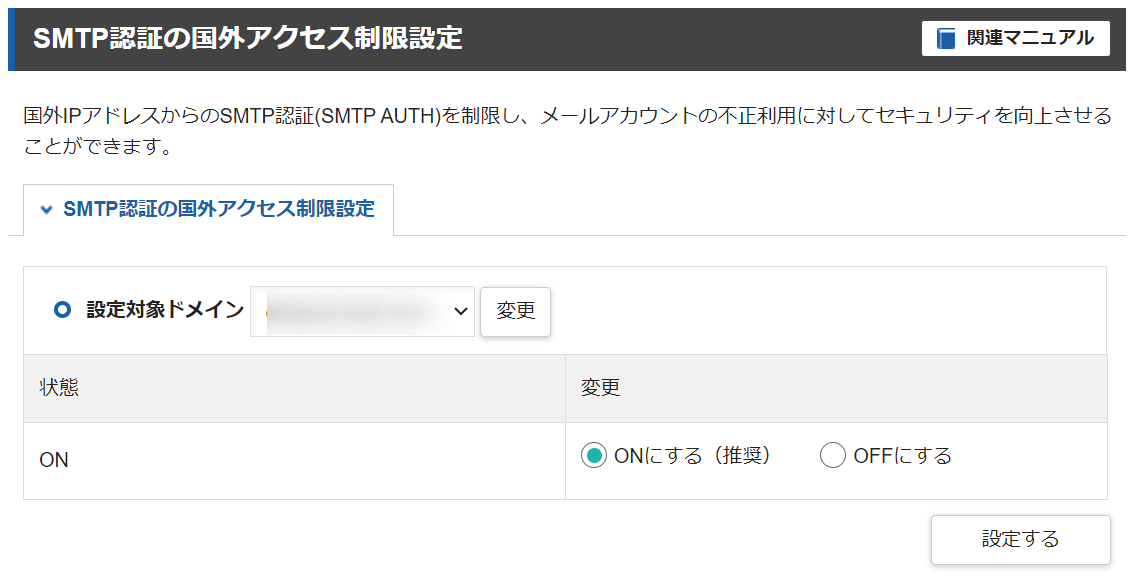Click the 変更 button next to domain selector
Screen dimensions: 1138x583
pos(515,311)
